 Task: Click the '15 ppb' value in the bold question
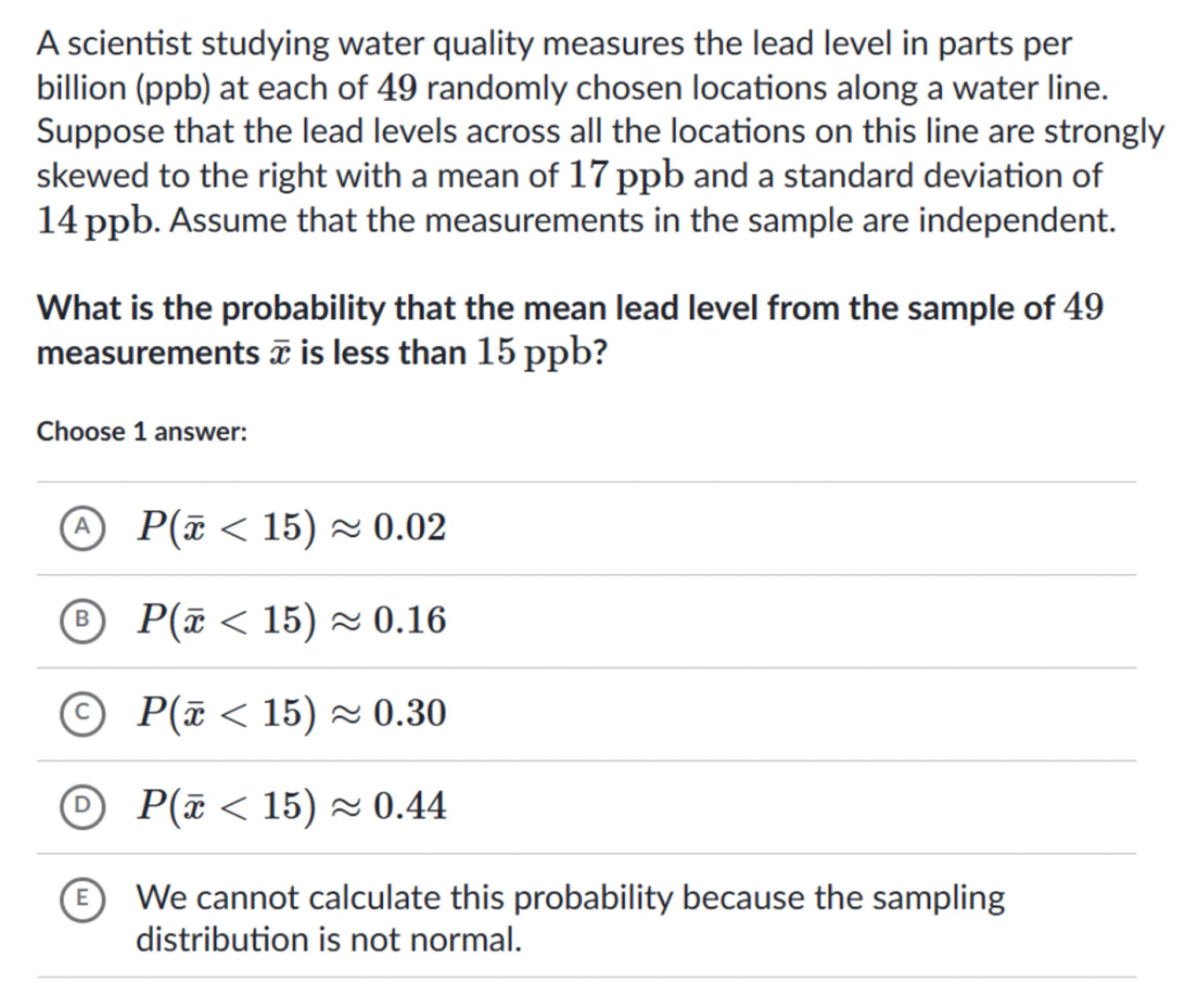click(x=534, y=353)
